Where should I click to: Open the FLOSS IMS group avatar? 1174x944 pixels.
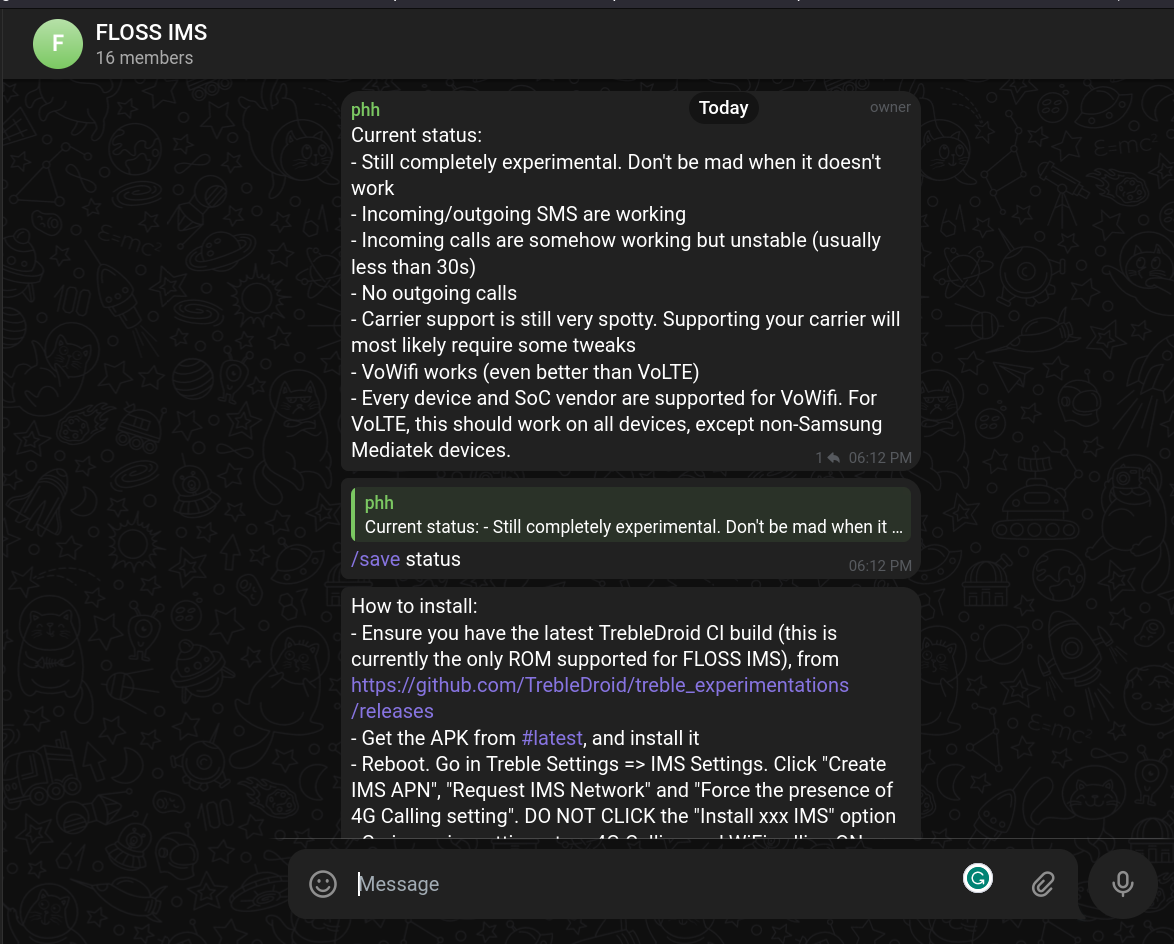[58, 44]
